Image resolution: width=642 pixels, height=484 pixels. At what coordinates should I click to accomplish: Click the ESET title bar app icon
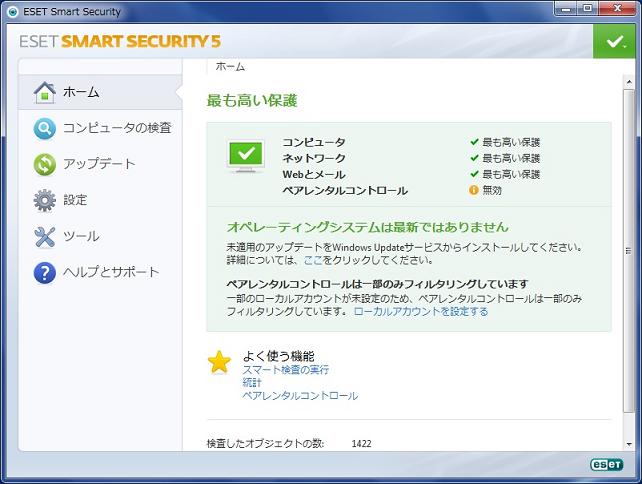[x=13, y=12]
